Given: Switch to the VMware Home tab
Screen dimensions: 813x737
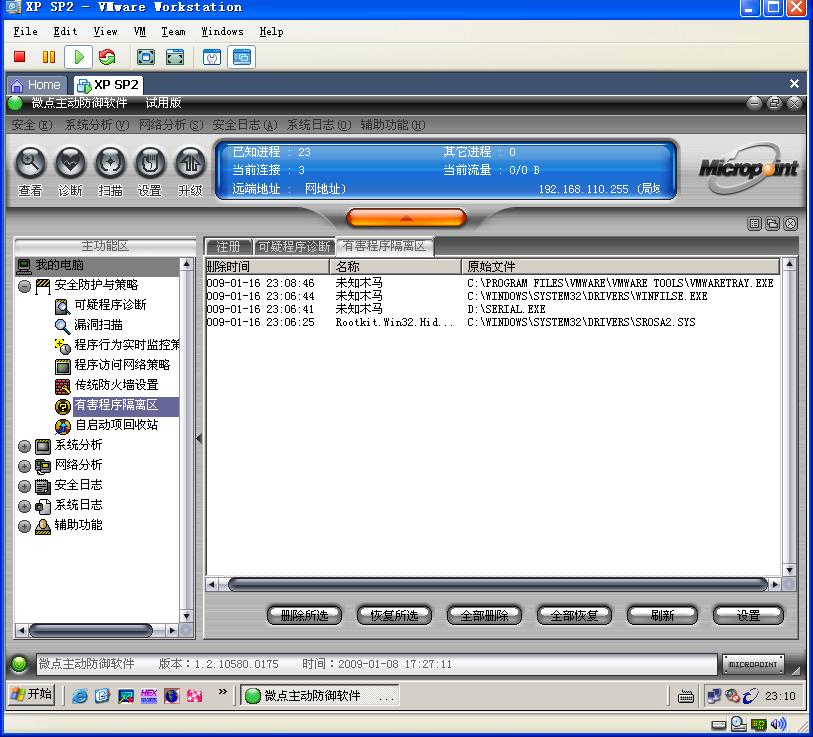Looking at the screenshot, I should click(x=36, y=85).
